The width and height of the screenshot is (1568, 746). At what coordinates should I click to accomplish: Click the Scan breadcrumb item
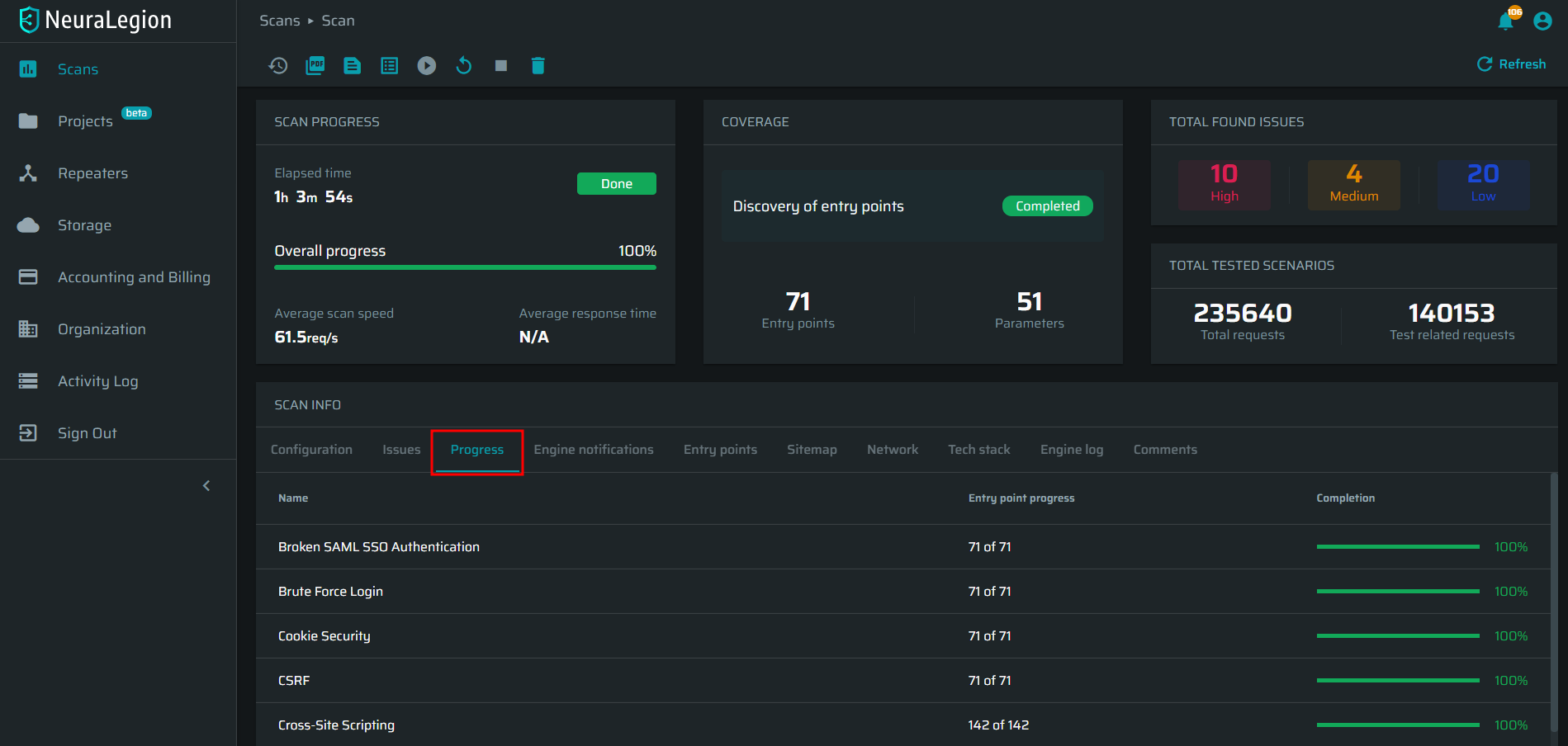(338, 21)
